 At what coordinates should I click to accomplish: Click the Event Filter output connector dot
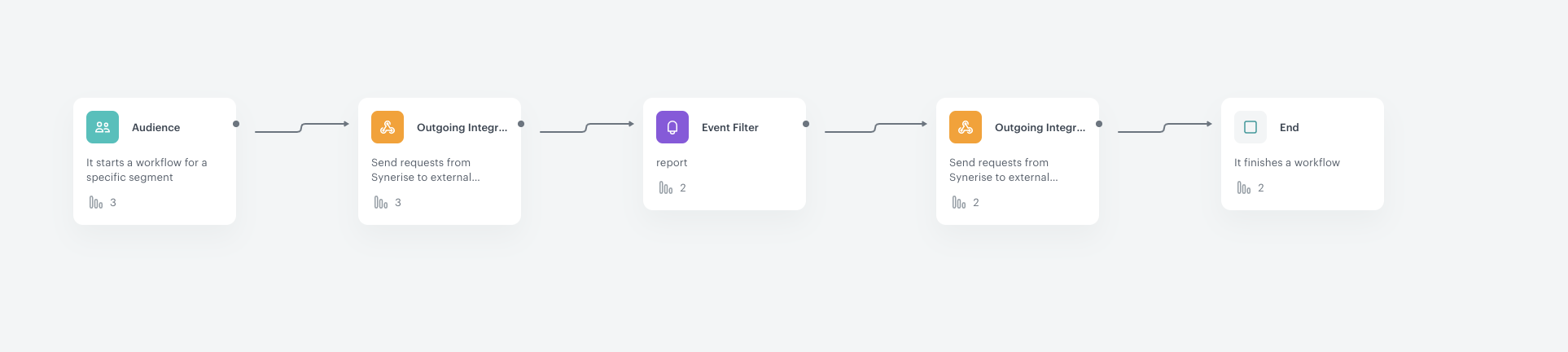(x=806, y=124)
